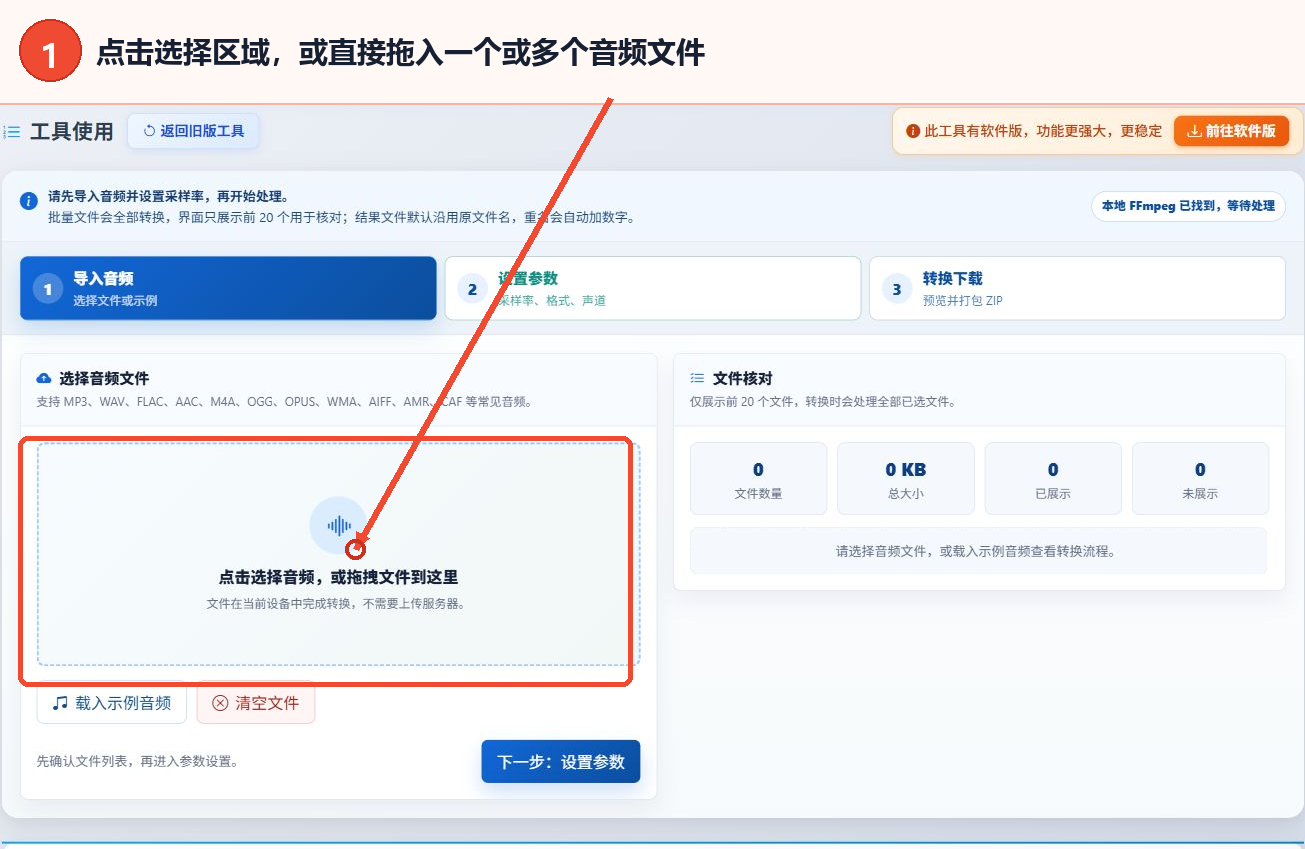1305x849 pixels.
Task: Clear files with 清空文件 button
Action: click(256, 703)
